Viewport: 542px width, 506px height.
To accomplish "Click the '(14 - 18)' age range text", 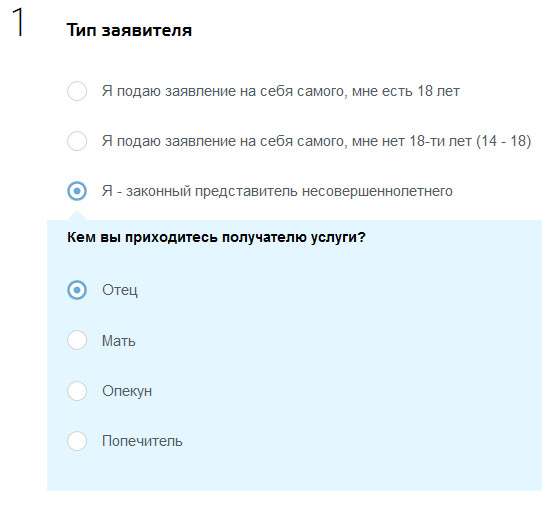I will pos(504,141).
